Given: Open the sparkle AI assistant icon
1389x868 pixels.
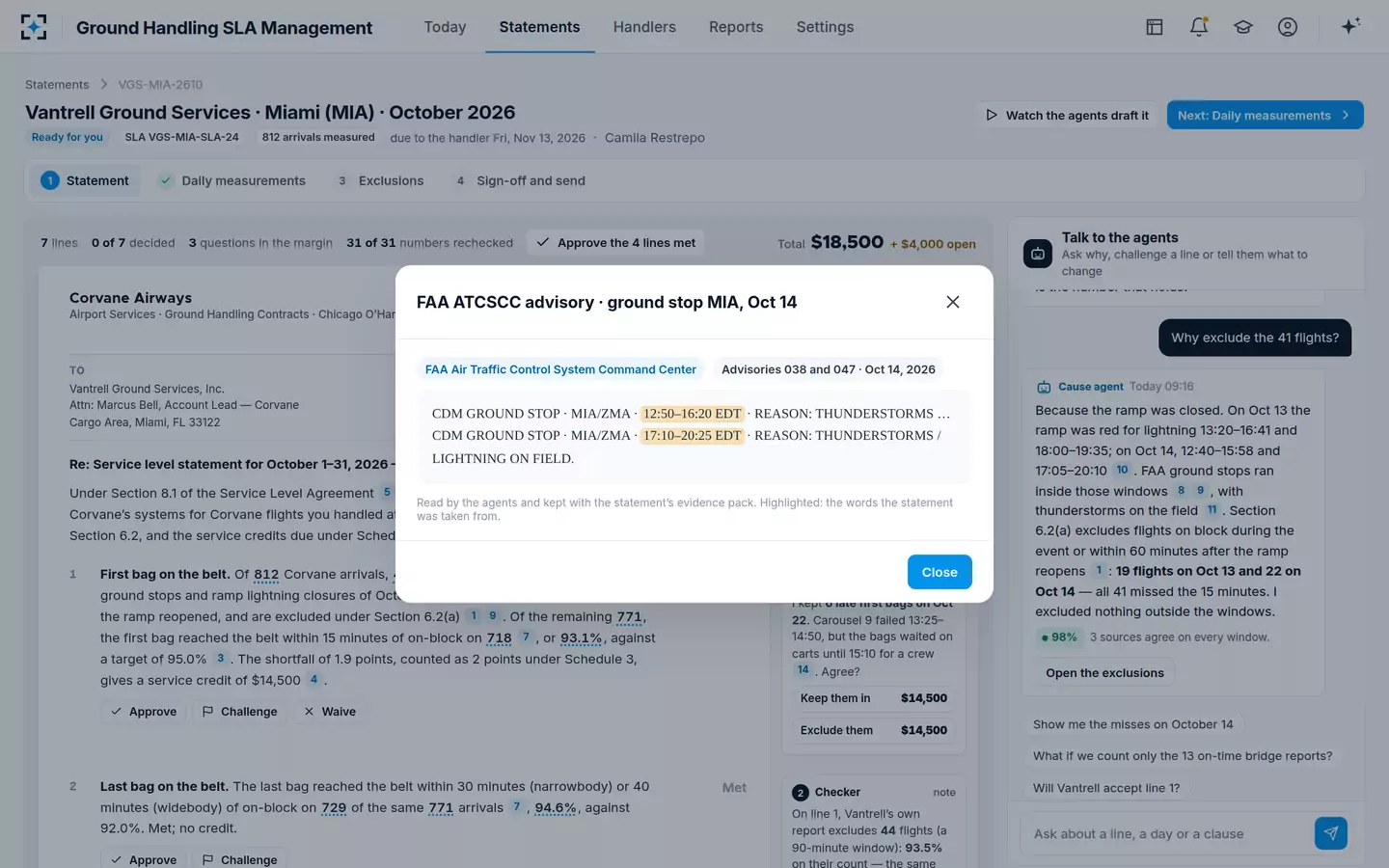Looking at the screenshot, I should pyautogui.click(x=1350, y=26).
